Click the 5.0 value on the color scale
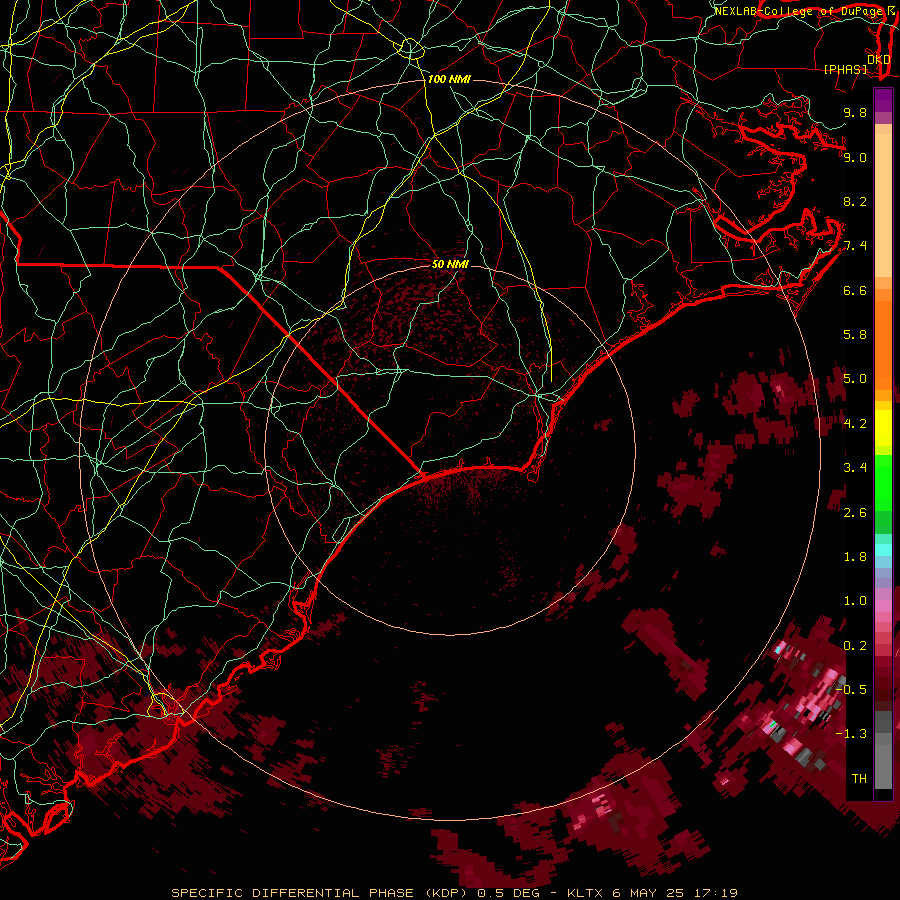The image size is (900, 900). [855, 379]
